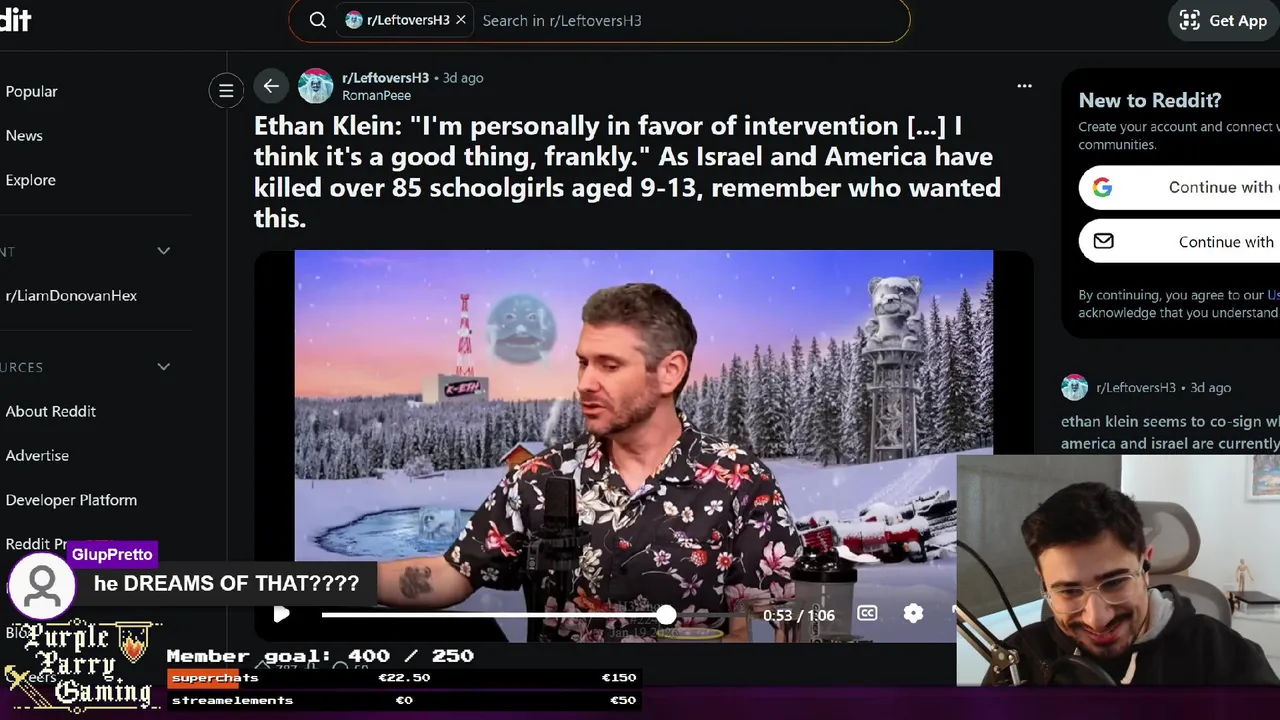This screenshot has width=1280, height=720.
Task: Collapse the sidebar with the hamburger icon
Action: point(226,91)
